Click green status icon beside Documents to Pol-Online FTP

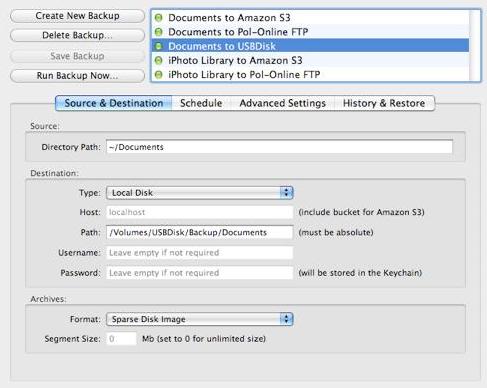pos(159,32)
